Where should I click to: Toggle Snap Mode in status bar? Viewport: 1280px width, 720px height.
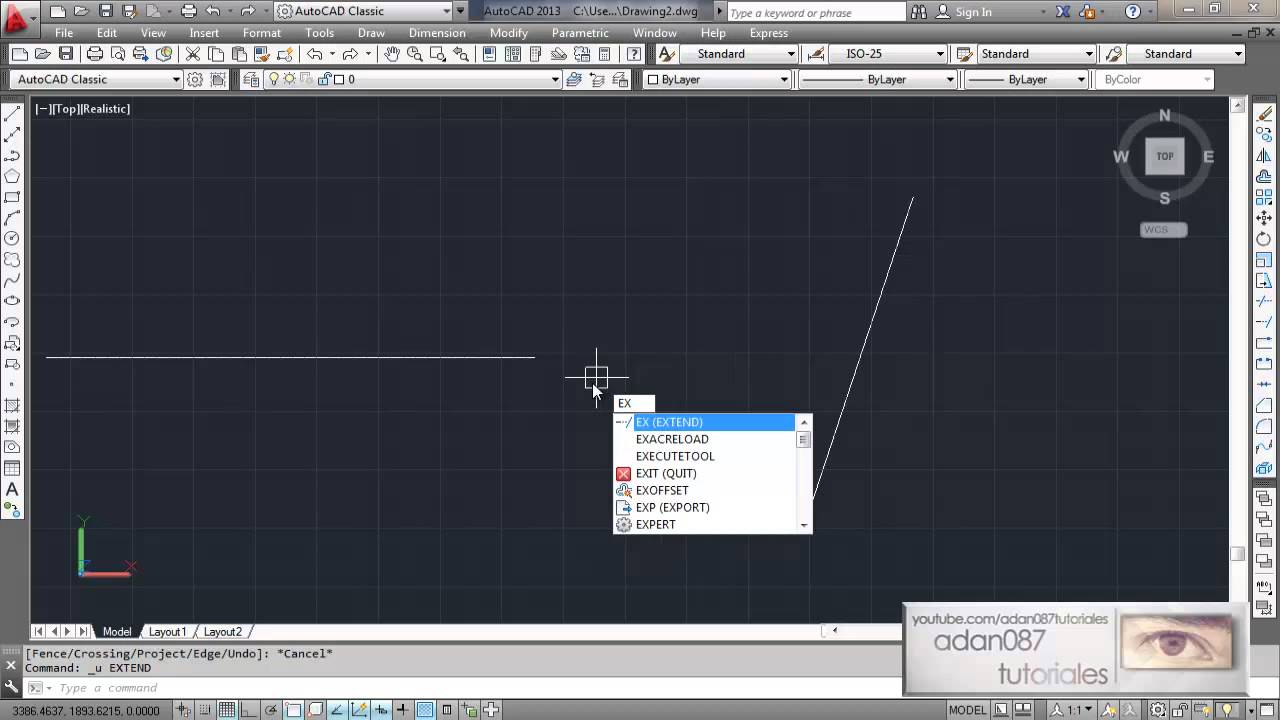coord(205,710)
